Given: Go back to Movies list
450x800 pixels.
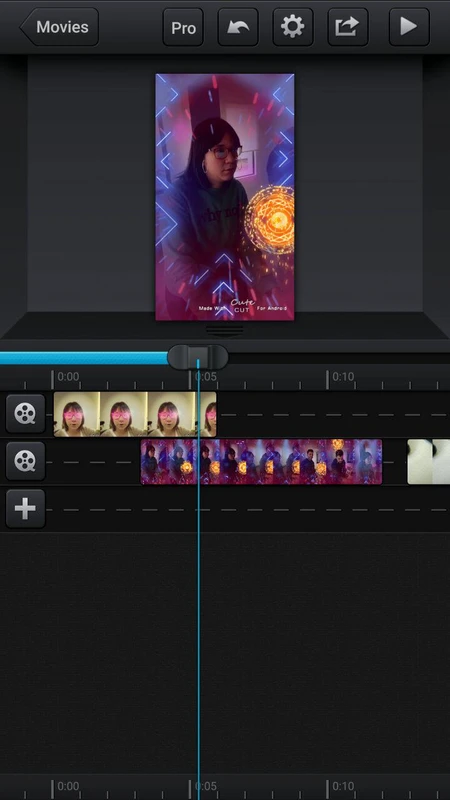Looking at the screenshot, I should (59, 27).
